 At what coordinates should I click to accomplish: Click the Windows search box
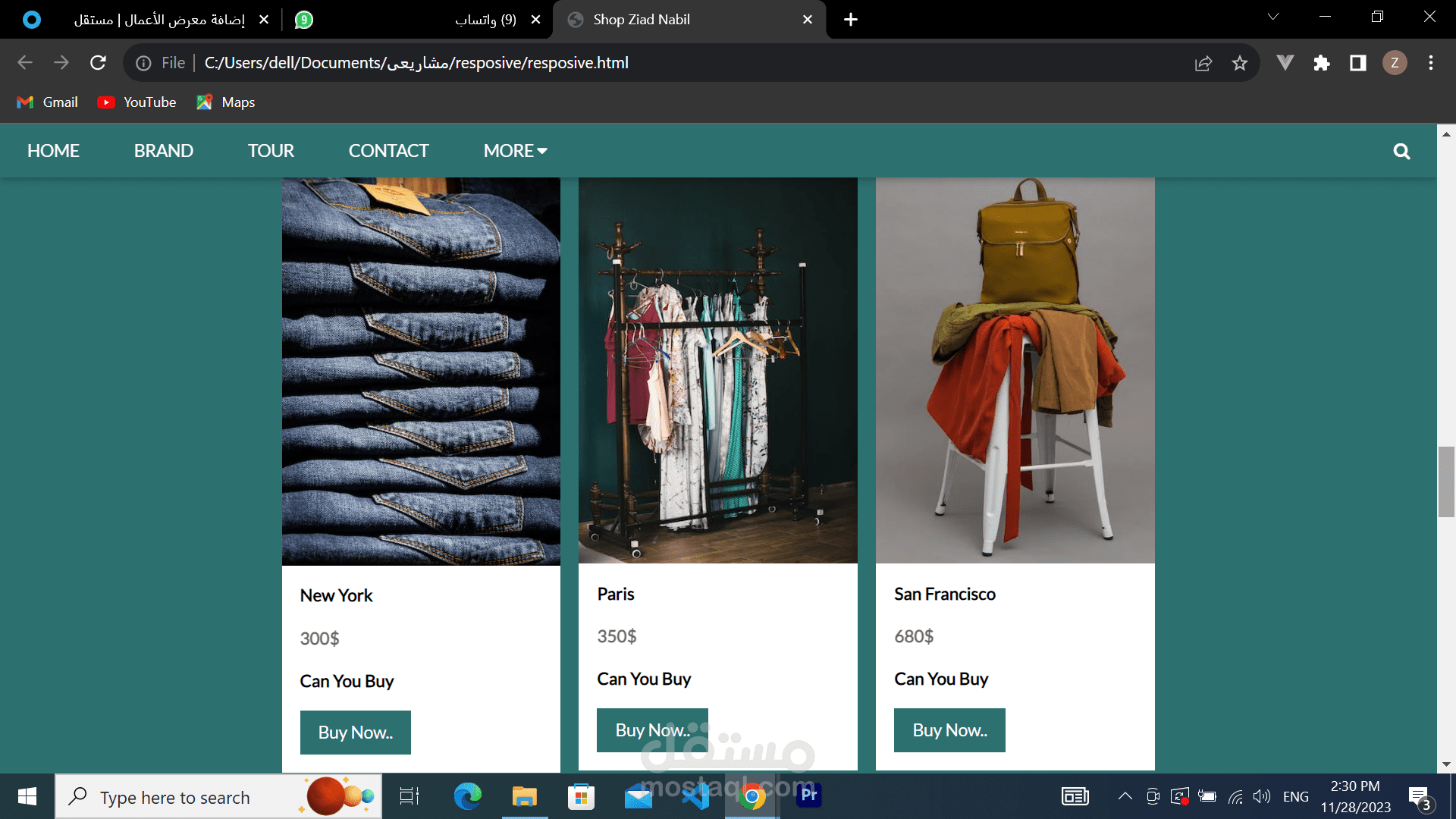point(218,796)
